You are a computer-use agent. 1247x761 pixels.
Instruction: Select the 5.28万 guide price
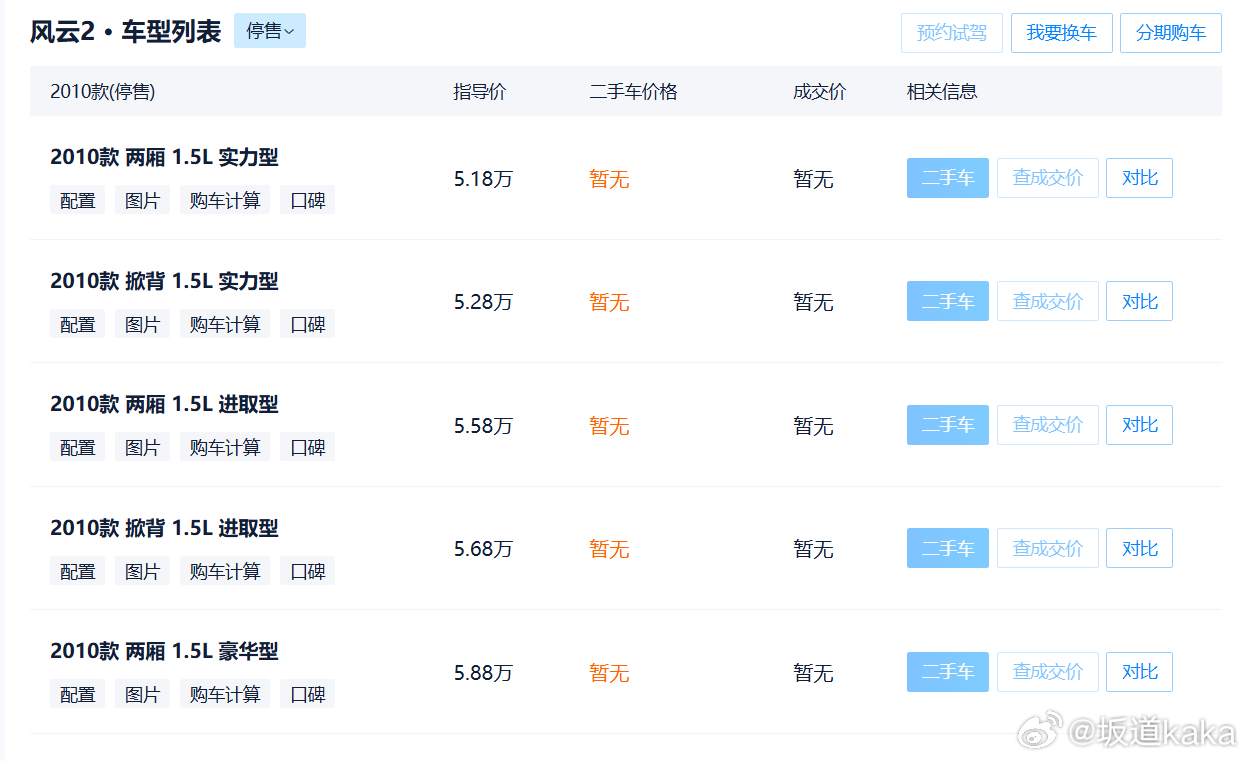pos(483,302)
